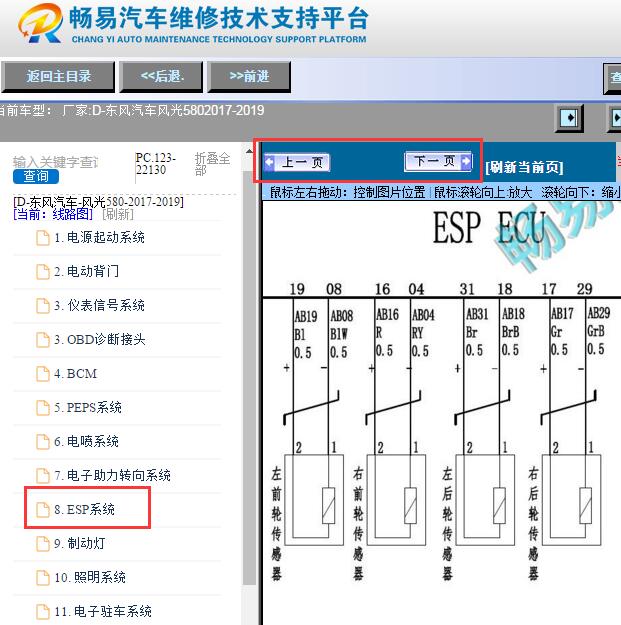621x625 pixels.
Task: Open 3. 仪表信号系统 tree item
Action: click(99, 305)
